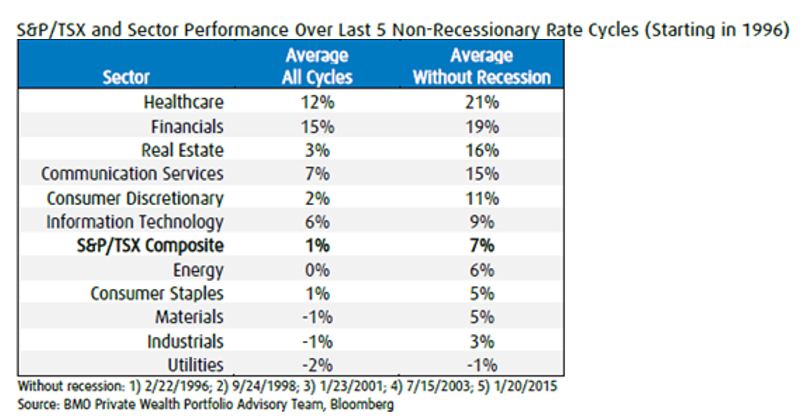Select the Consumer Staples row label
Viewport: 804px width, 416px height.
click(157, 294)
